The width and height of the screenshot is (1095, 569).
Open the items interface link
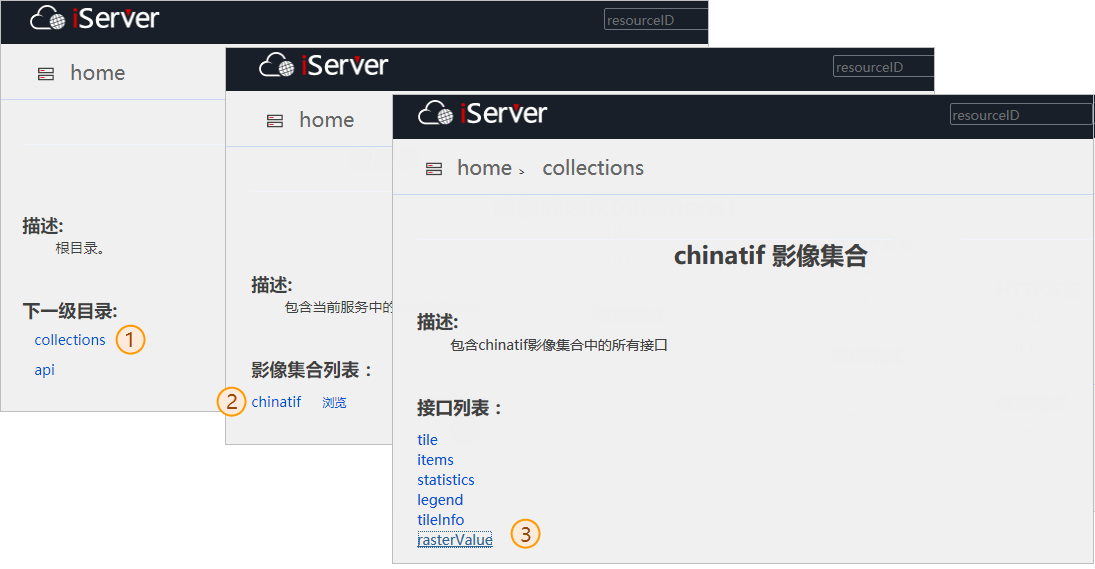point(436,460)
